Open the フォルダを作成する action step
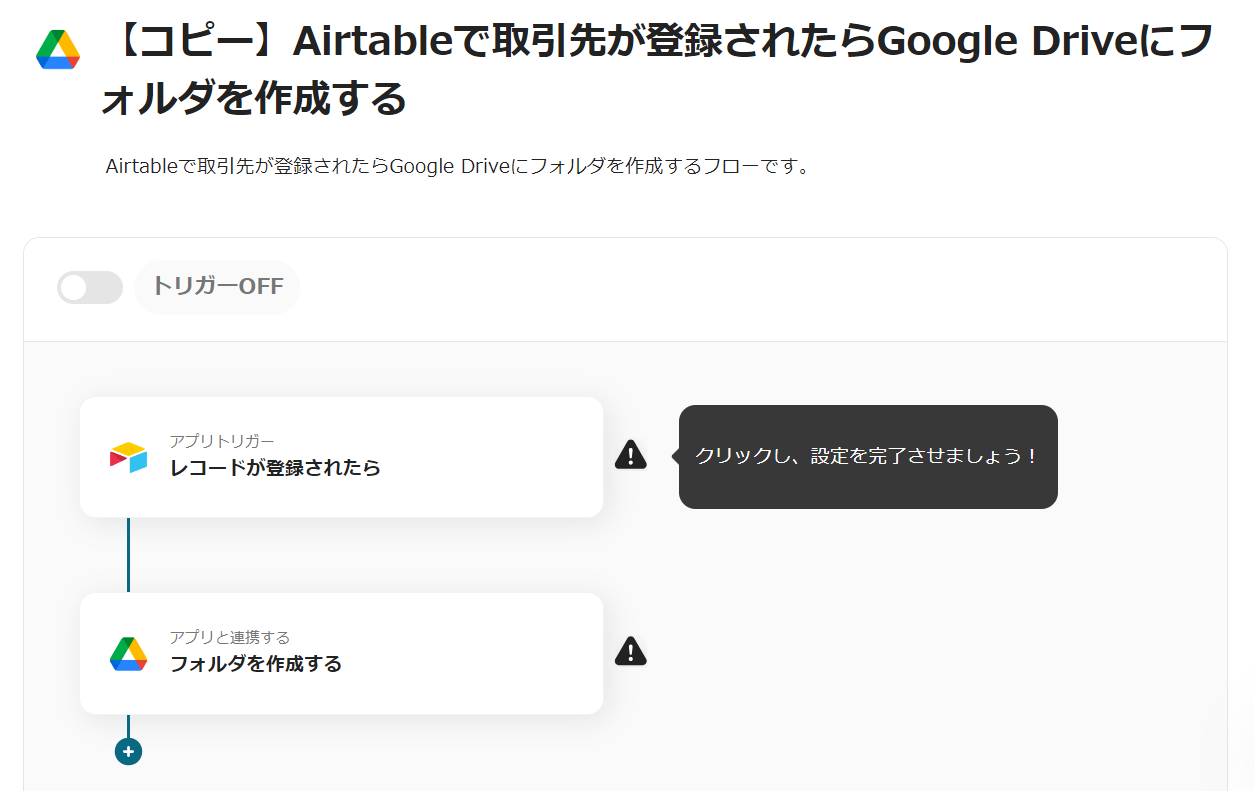The height and width of the screenshot is (791, 1254). coord(256,663)
